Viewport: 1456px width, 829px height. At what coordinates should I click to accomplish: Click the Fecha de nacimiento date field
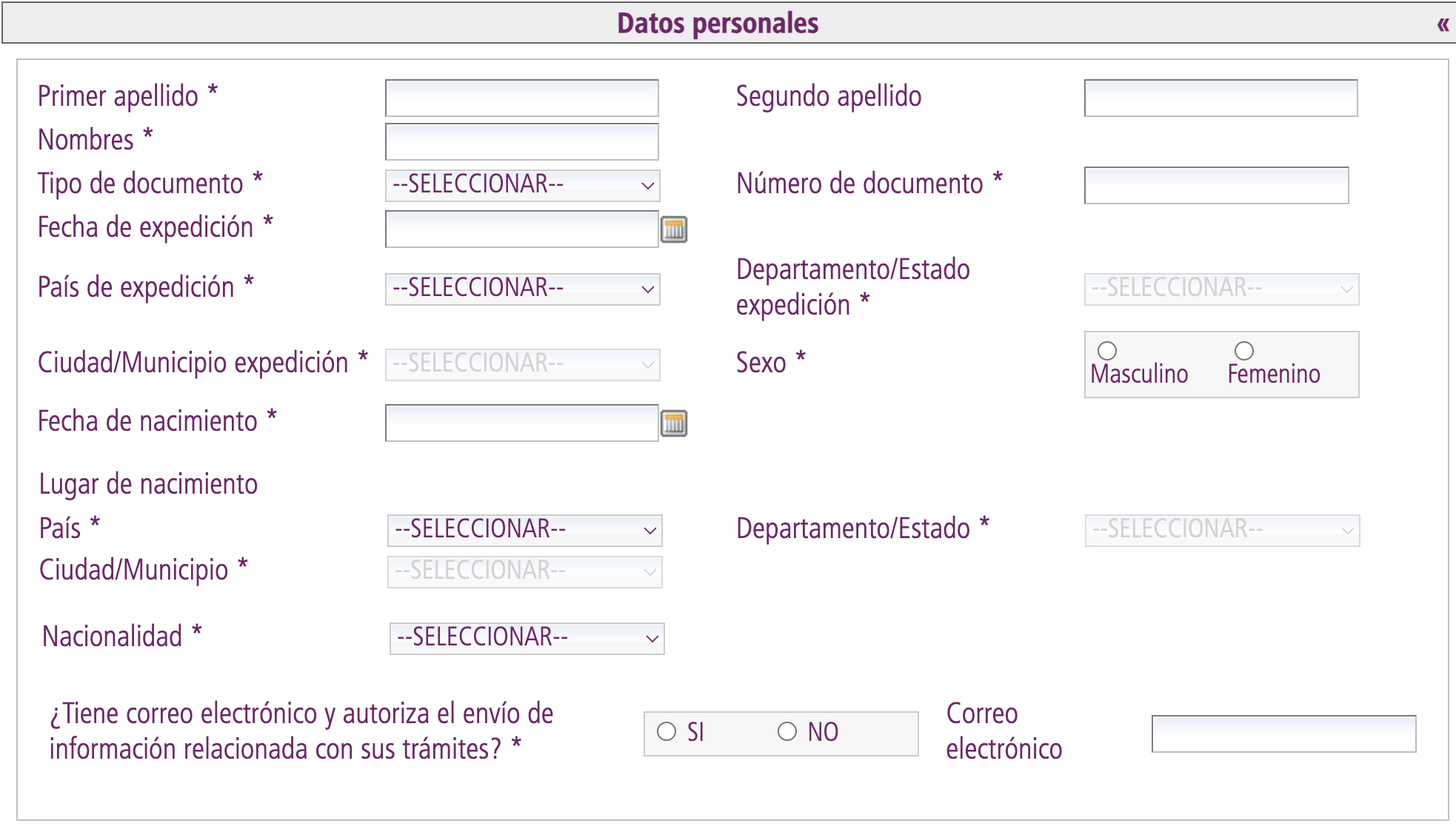click(521, 423)
